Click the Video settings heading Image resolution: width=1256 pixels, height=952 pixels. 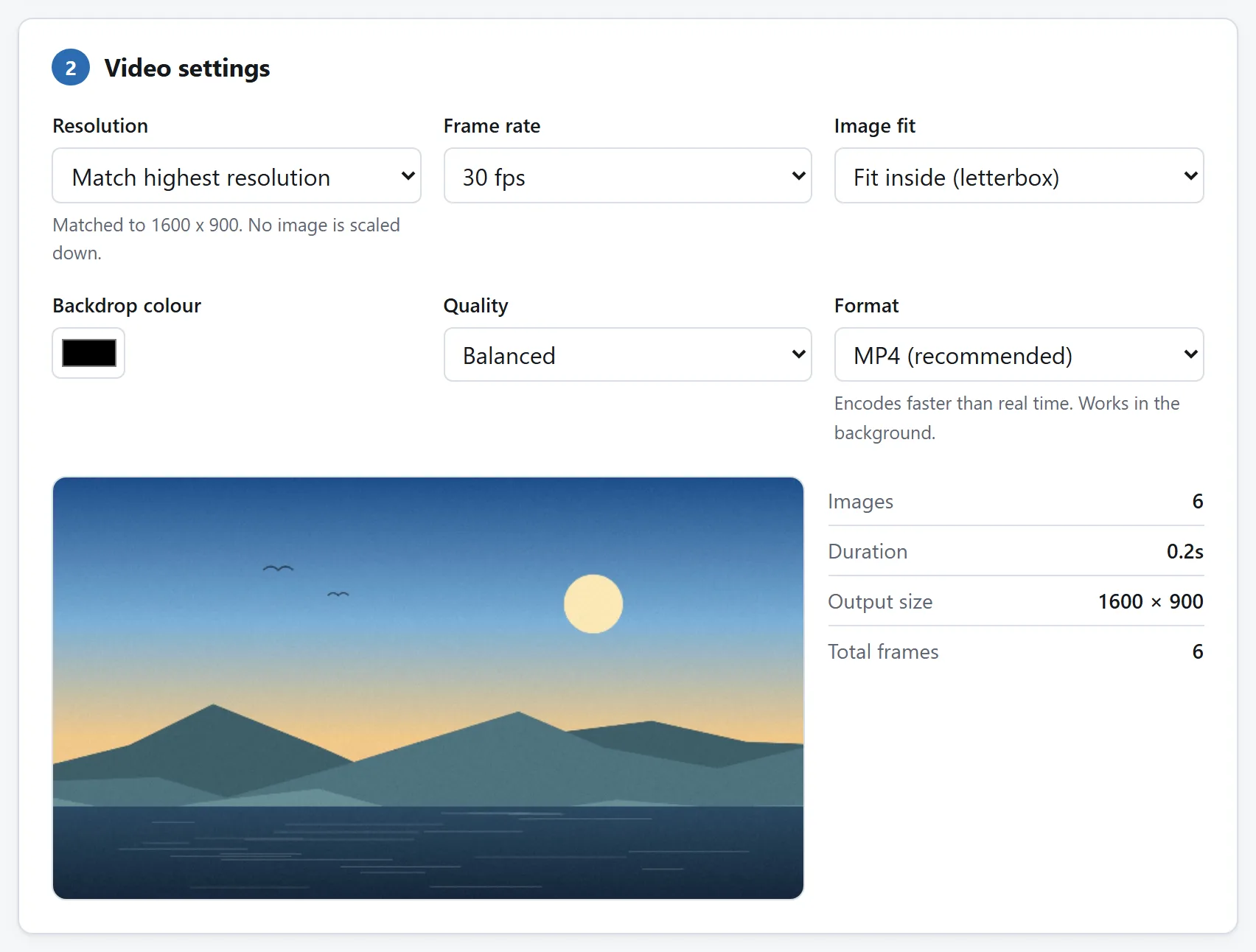coord(187,68)
